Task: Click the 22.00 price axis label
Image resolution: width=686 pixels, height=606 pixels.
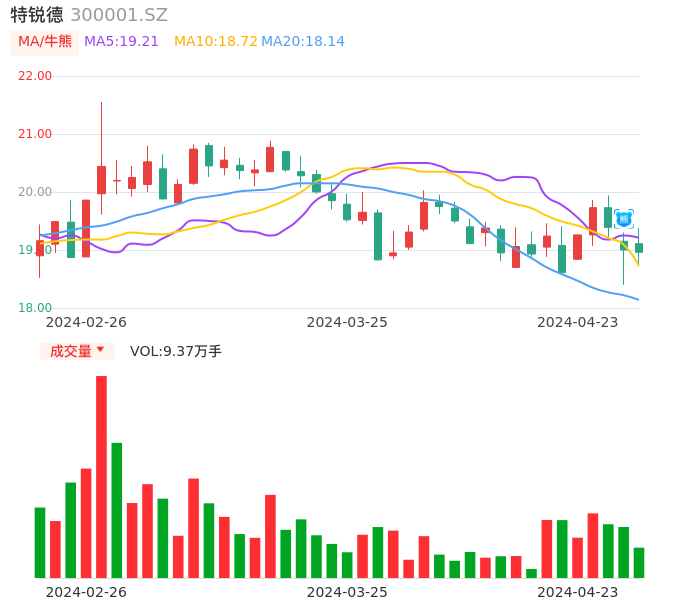Action: tap(35, 76)
